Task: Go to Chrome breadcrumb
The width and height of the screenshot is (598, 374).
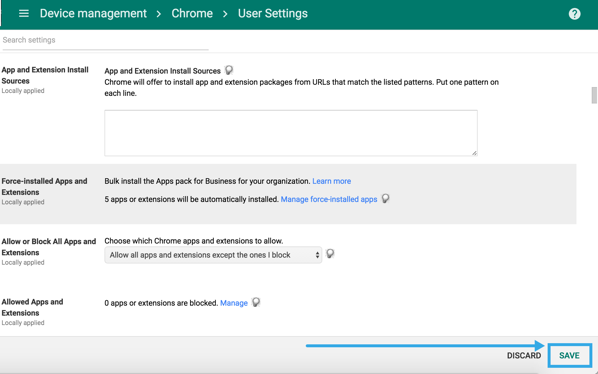Action: point(192,14)
